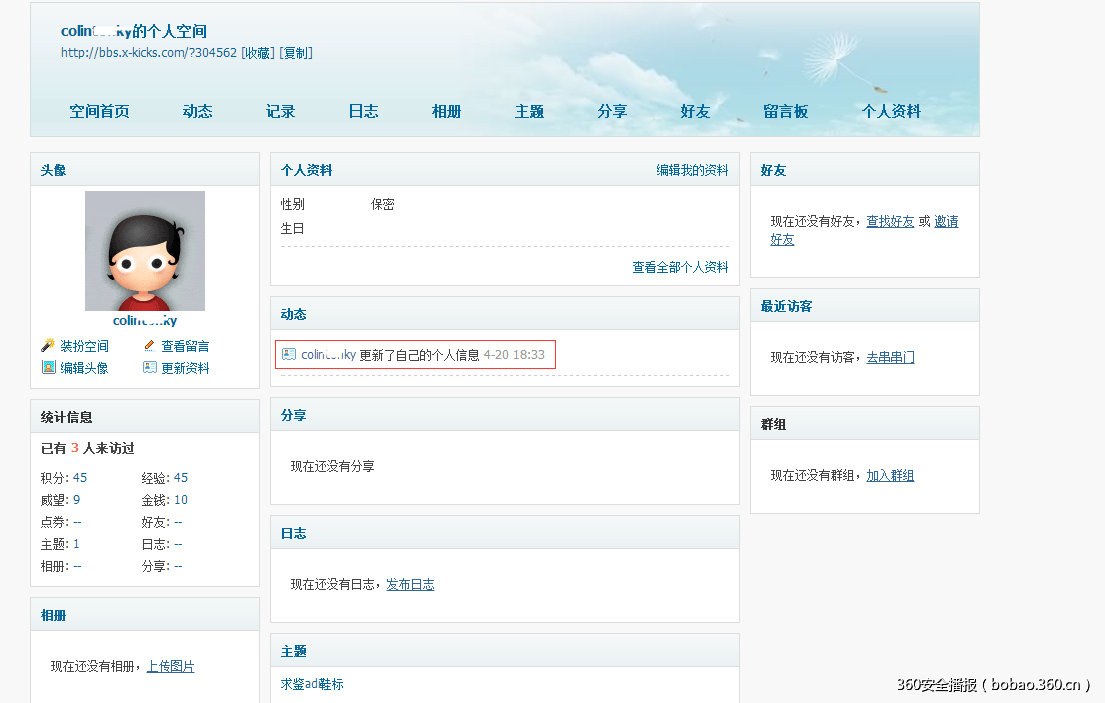Upload a photo via 上传图片
This screenshot has height=703, width=1105.
[x=170, y=666]
